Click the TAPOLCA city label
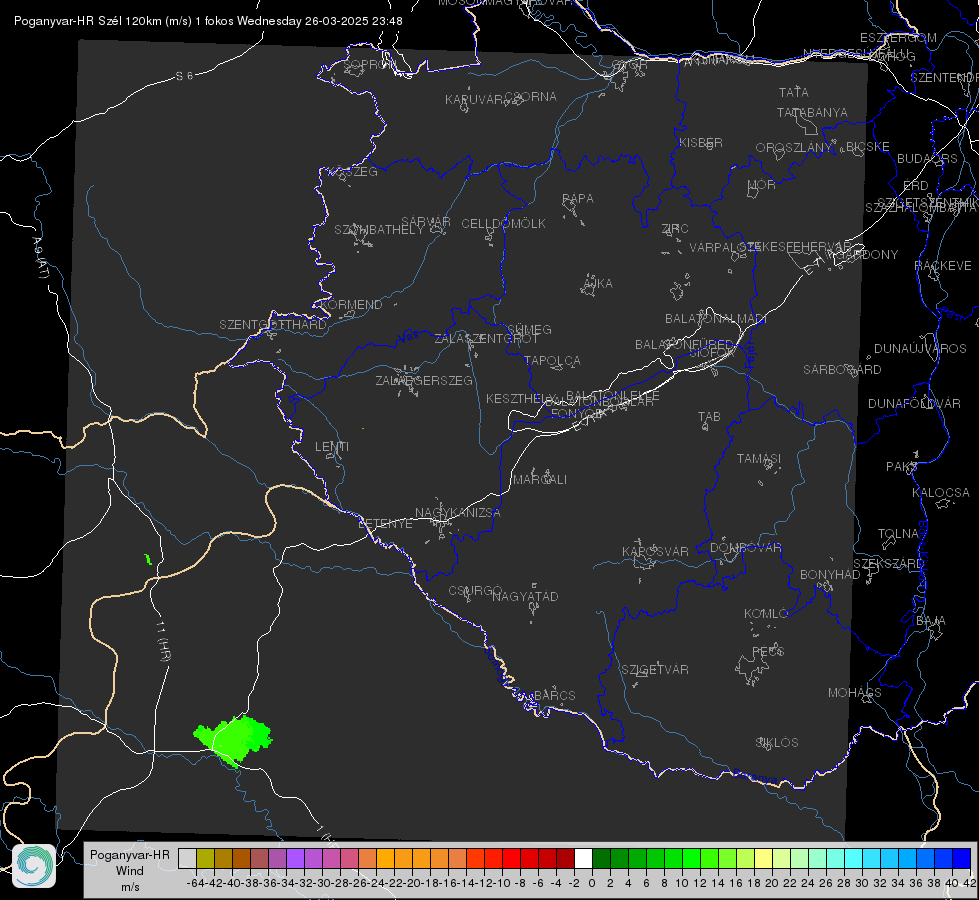 [x=552, y=360]
